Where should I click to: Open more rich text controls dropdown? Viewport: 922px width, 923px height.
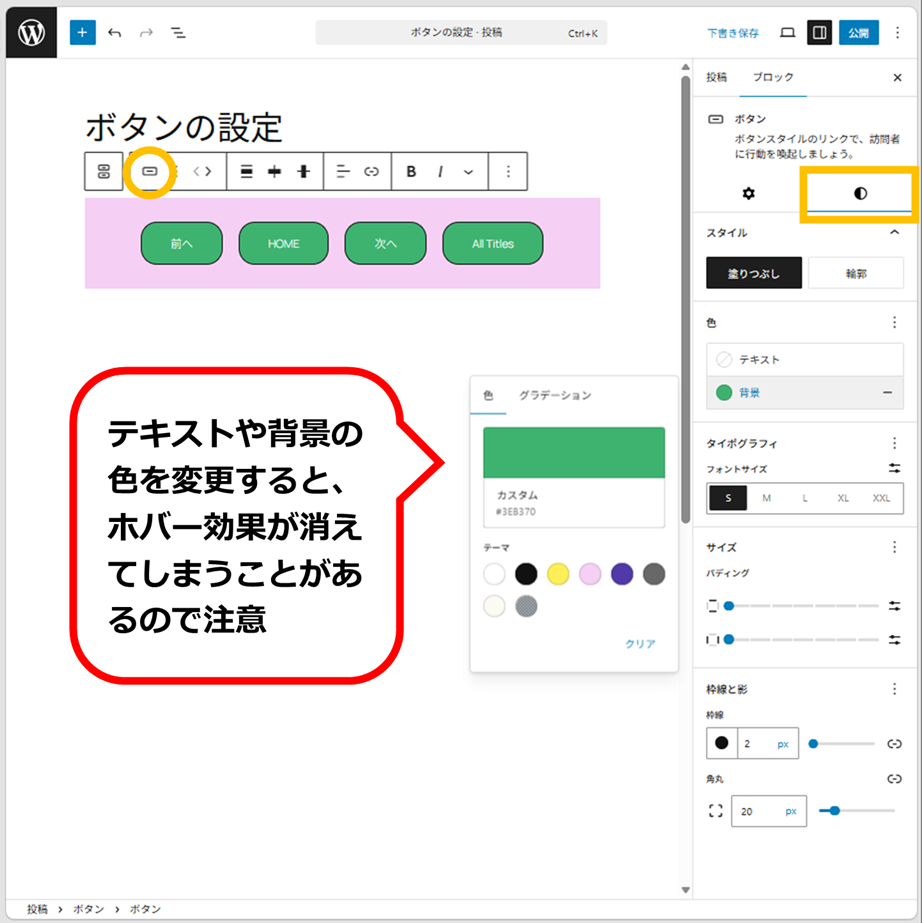click(468, 171)
